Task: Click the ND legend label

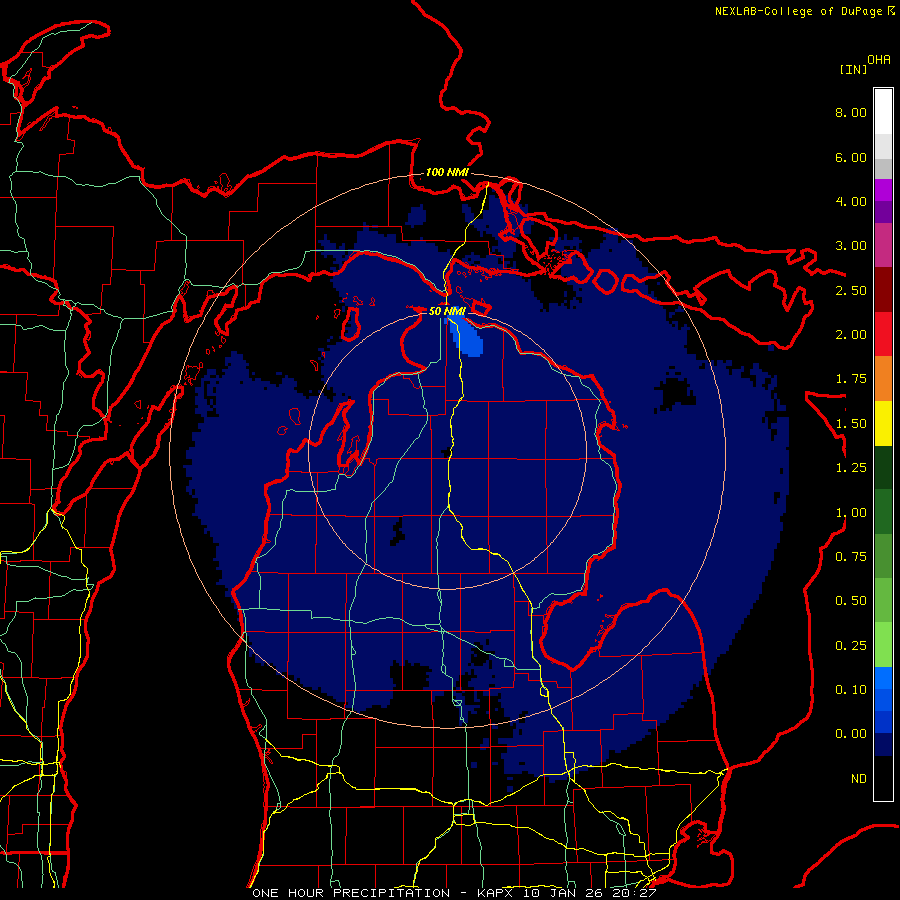Action: pyautogui.click(x=859, y=779)
